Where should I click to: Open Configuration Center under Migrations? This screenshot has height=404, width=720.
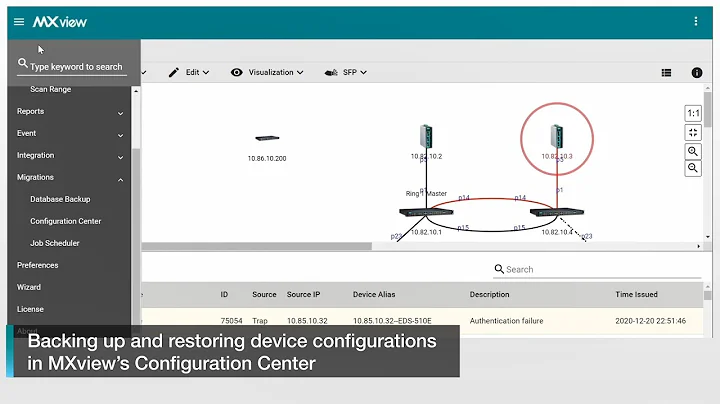66,221
